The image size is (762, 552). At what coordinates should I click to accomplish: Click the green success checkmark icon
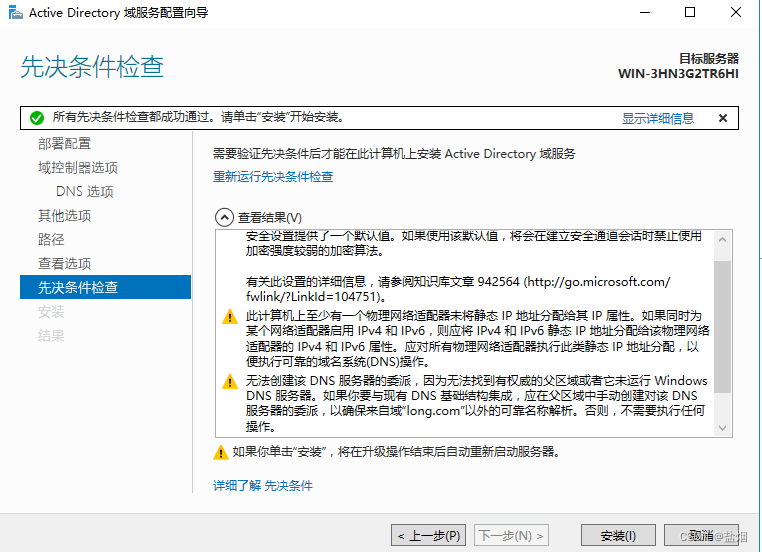(x=37, y=118)
